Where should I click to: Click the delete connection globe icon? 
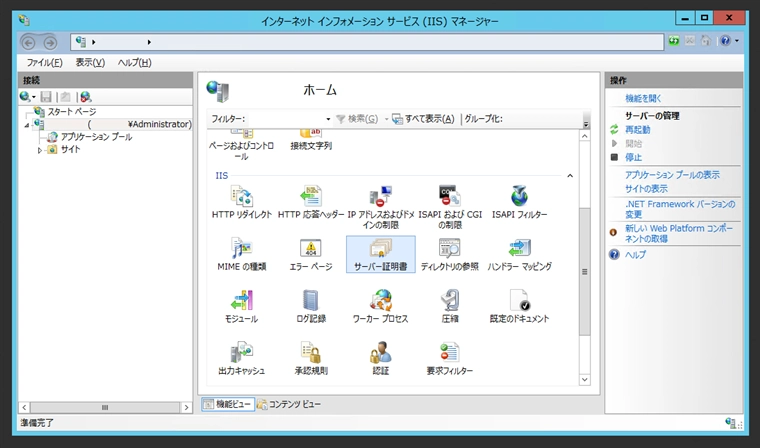[x=86, y=96]
